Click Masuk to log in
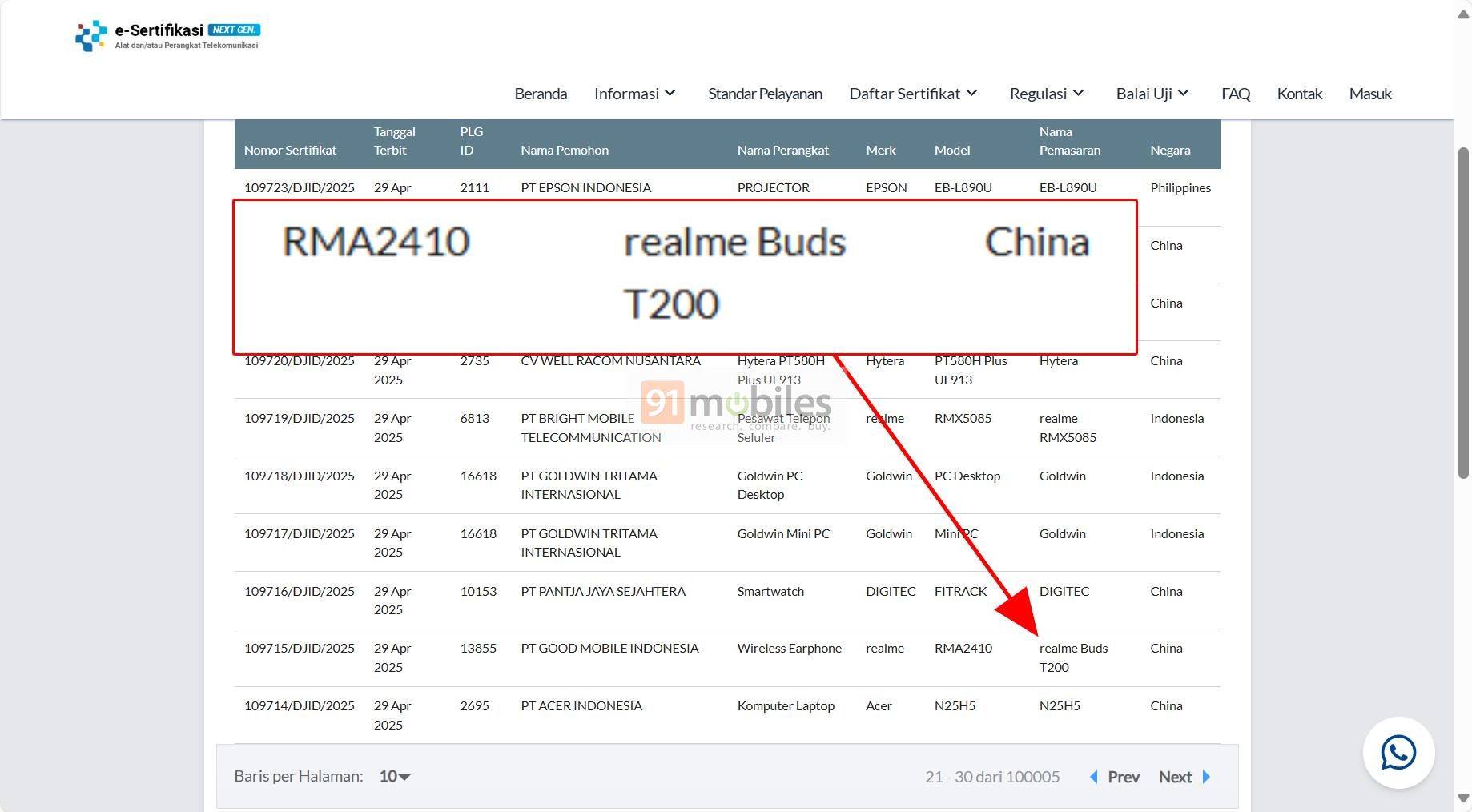Viewport: 1472px width, 812px height. pos(1370,94)
